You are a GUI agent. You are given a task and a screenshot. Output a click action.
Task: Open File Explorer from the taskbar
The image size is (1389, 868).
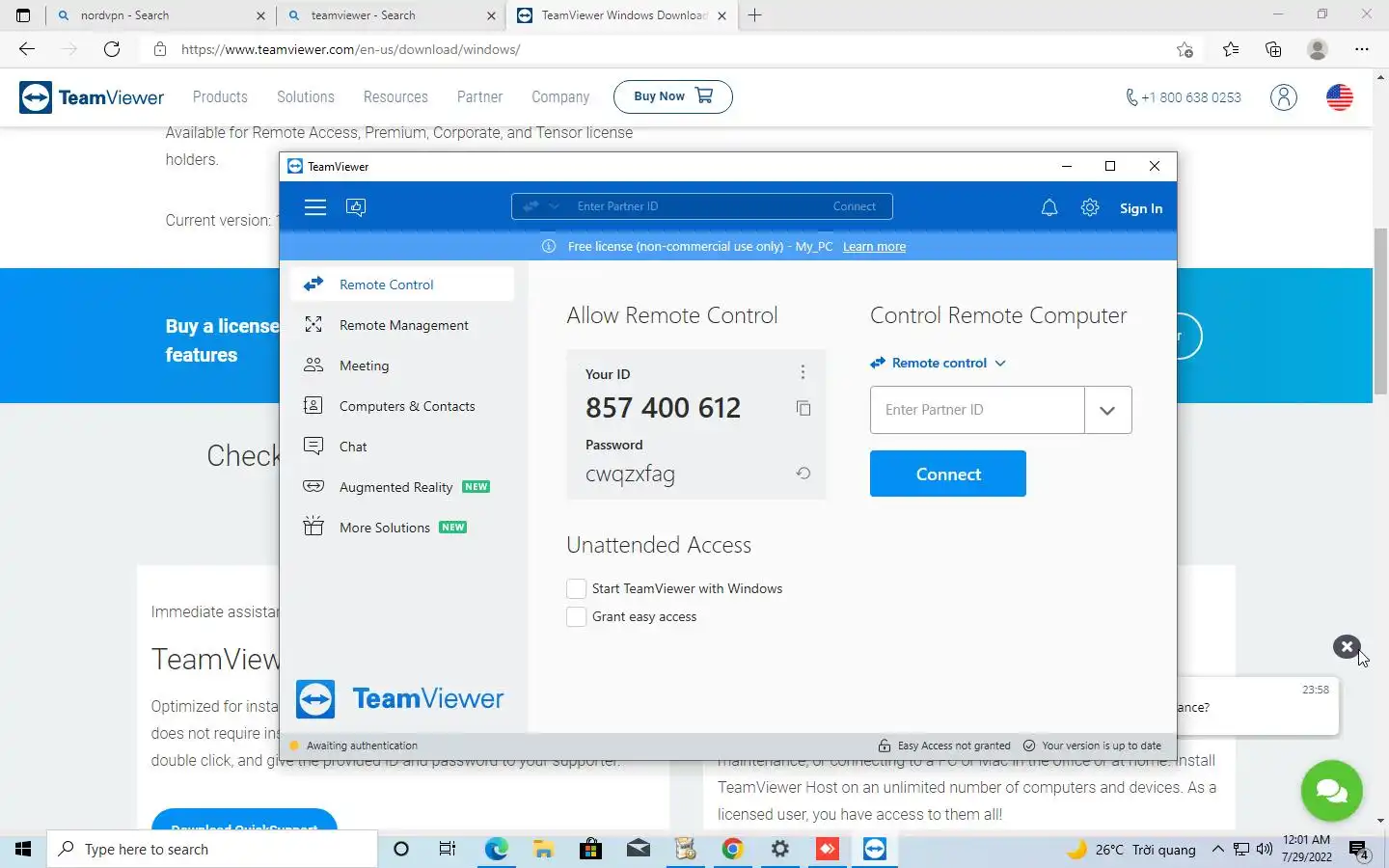point(544,849)
